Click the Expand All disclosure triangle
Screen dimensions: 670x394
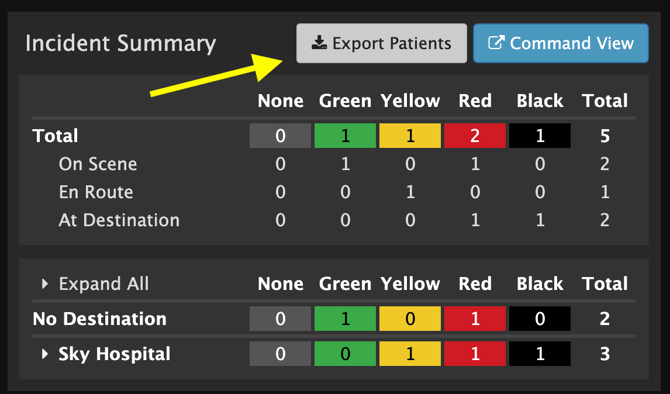[x=44, y=283]
